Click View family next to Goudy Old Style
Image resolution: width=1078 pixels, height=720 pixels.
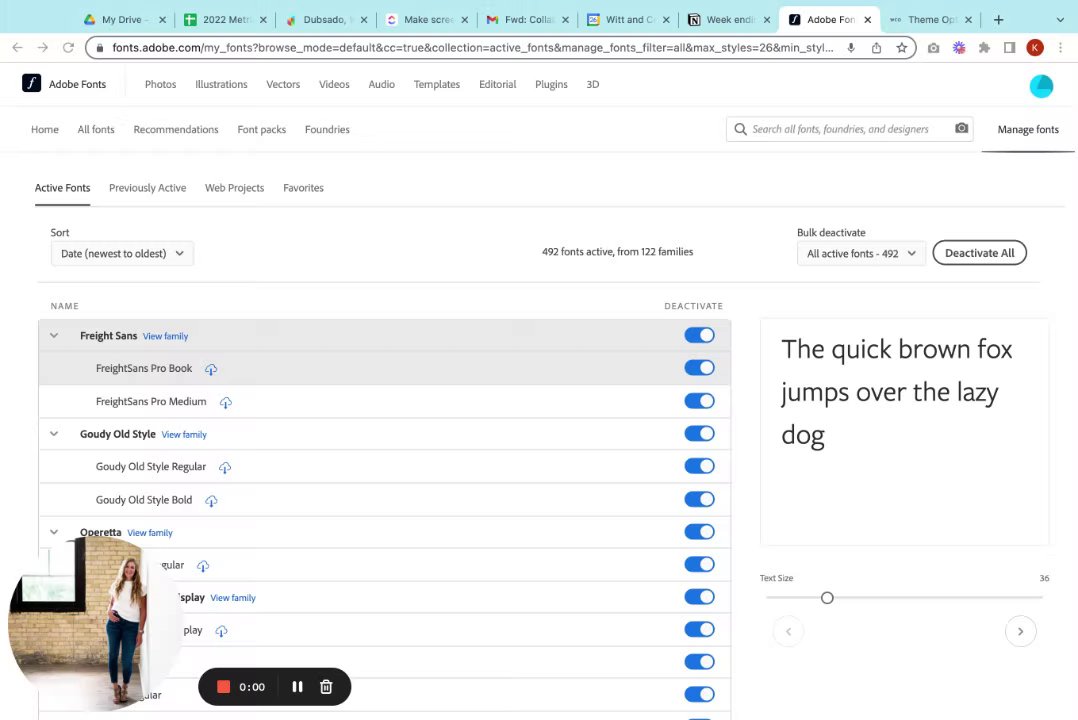click(184, 435)
